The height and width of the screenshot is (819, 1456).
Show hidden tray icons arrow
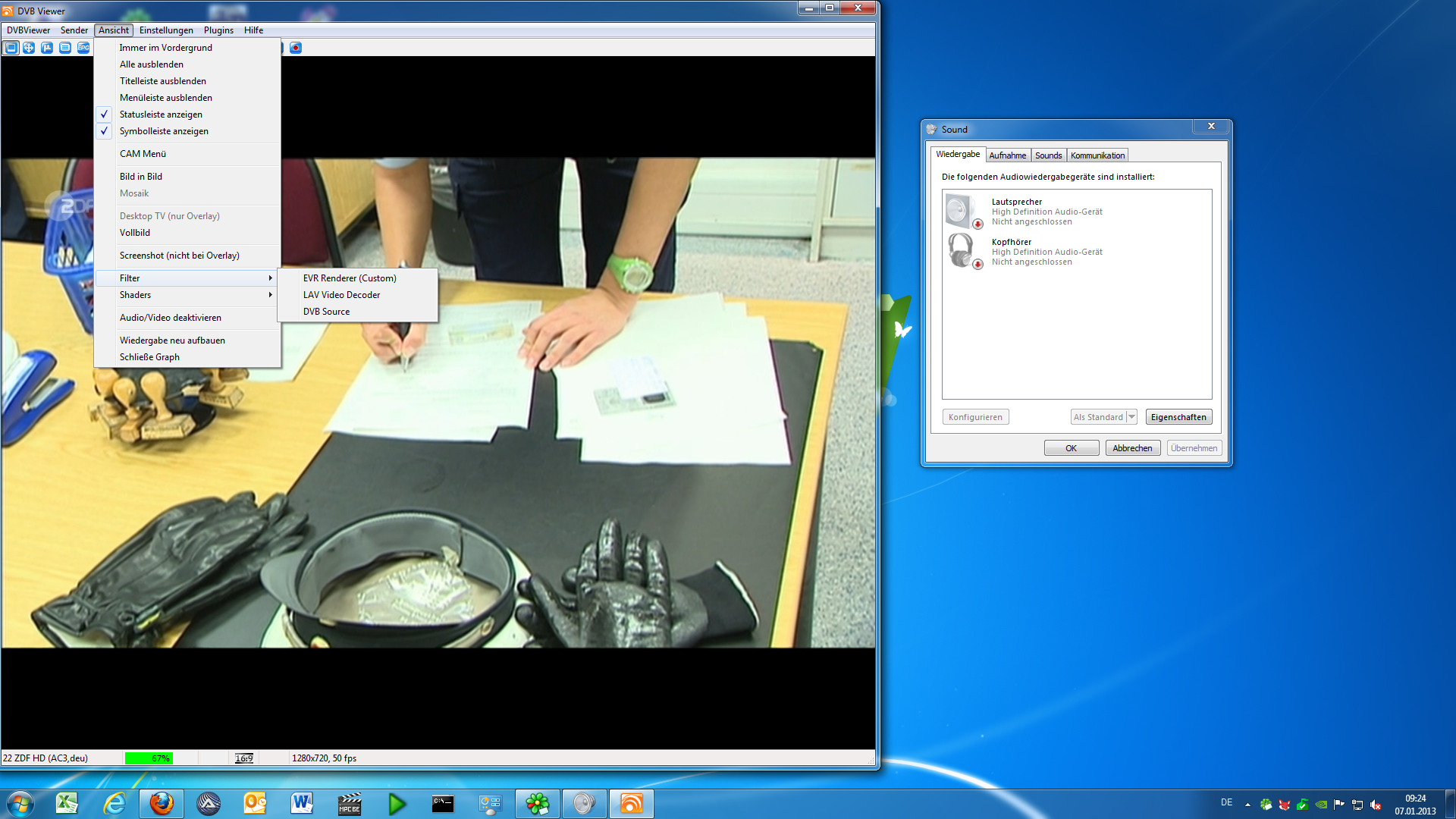coord(1247,805)
